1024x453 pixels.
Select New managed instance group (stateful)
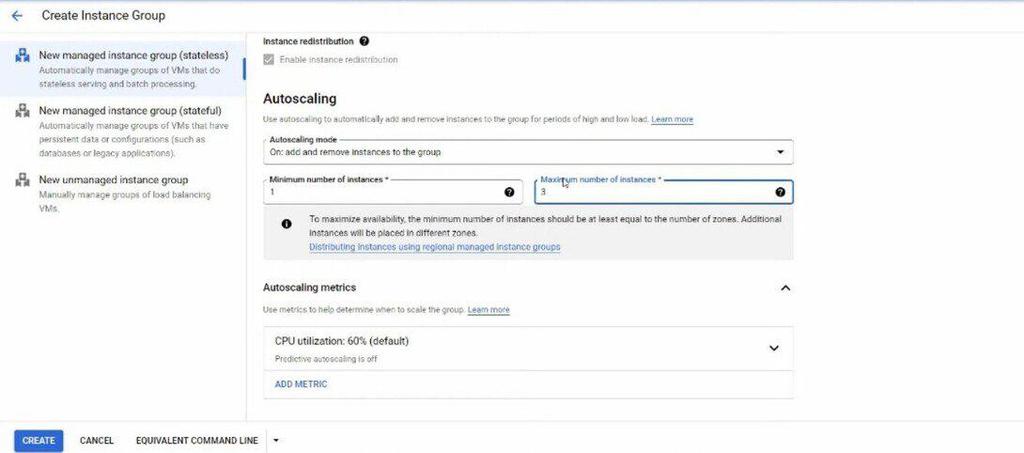[x=129, y=111]
